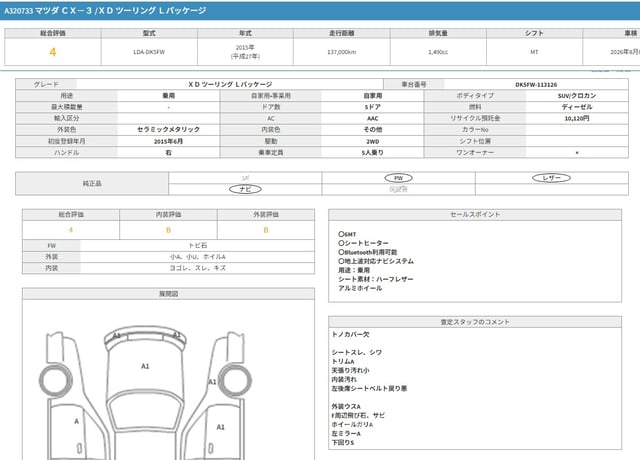The image size is (640, 460).
Task: Click the right fender A1 damage marker
Action: pyautogui.click(x=211, y=381)
